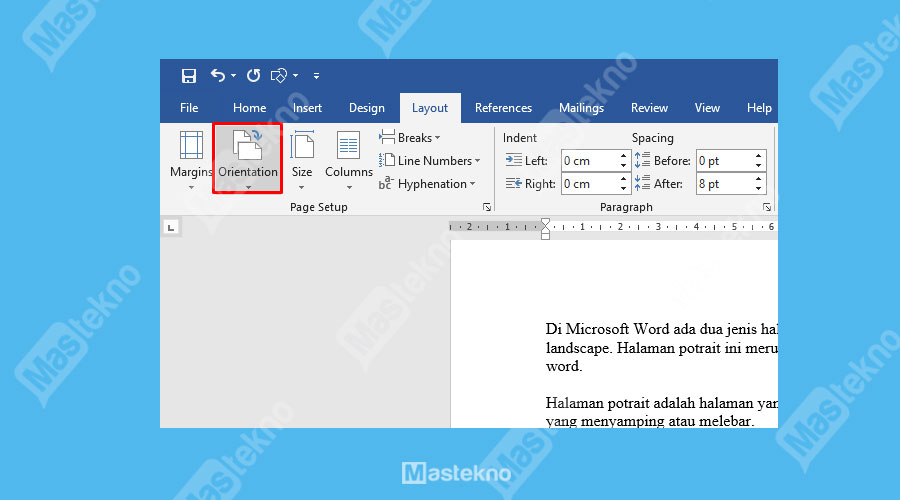Click the Redo/Repeat icon
Image resolution: width=900 pixels, height=500 pixels.
pos(253,75)
